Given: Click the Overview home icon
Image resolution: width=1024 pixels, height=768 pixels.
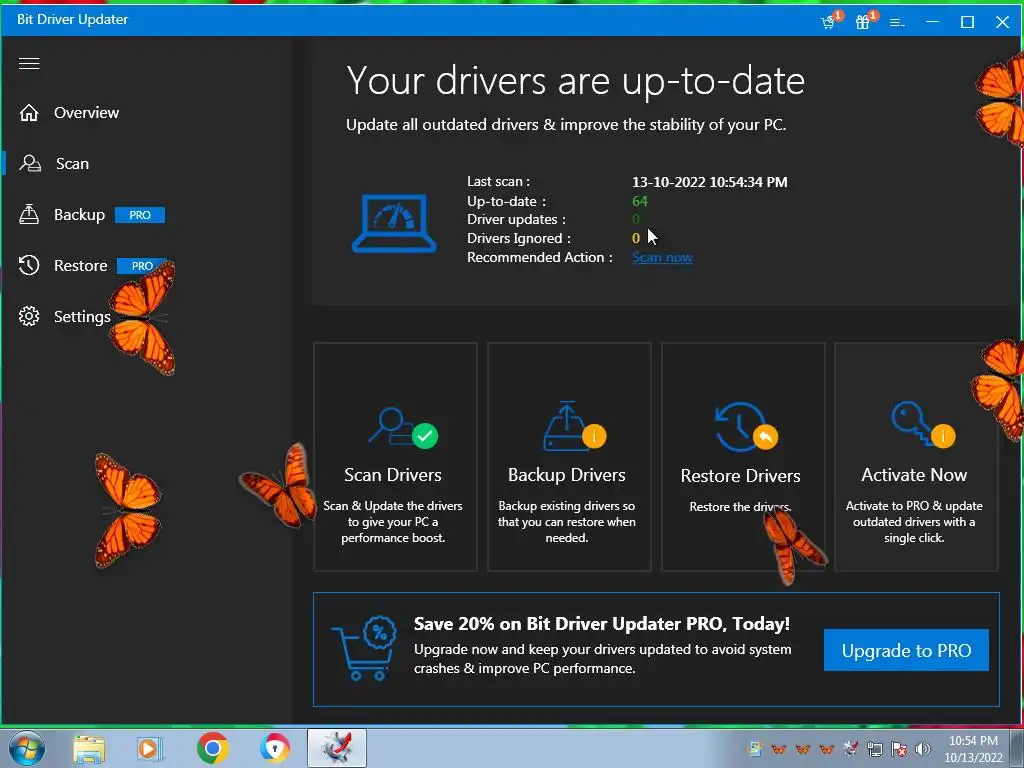Looking at the screenshot, I should (x=29, y=113).
